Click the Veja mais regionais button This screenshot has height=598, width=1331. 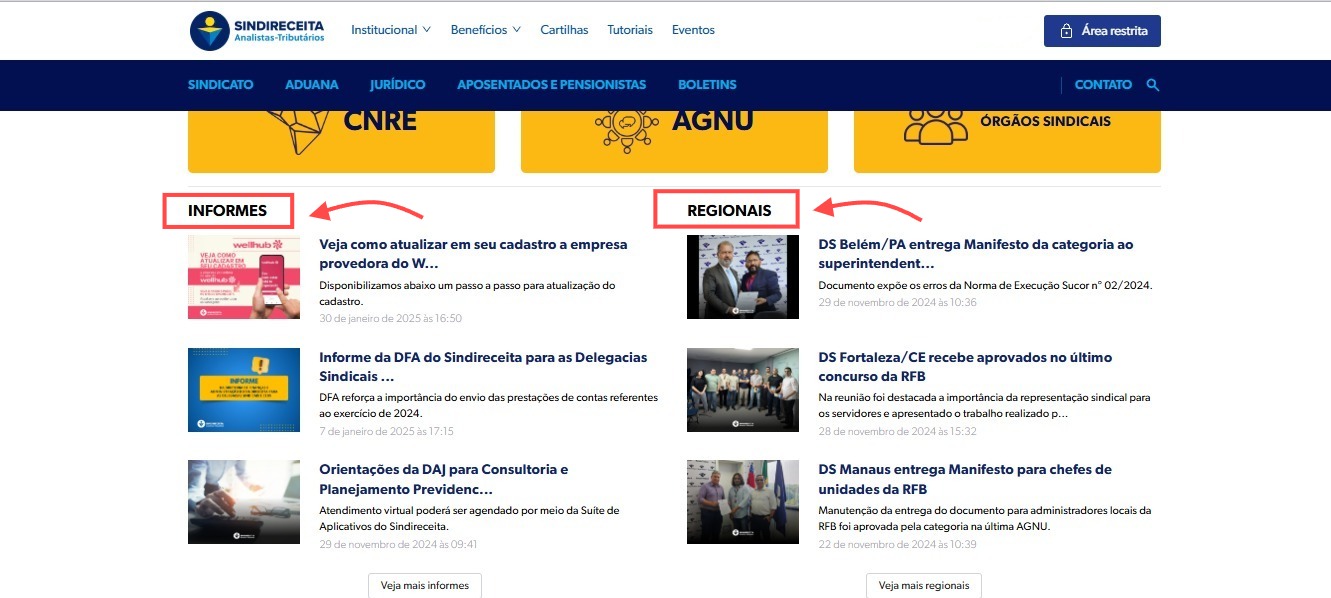[924, 585]
